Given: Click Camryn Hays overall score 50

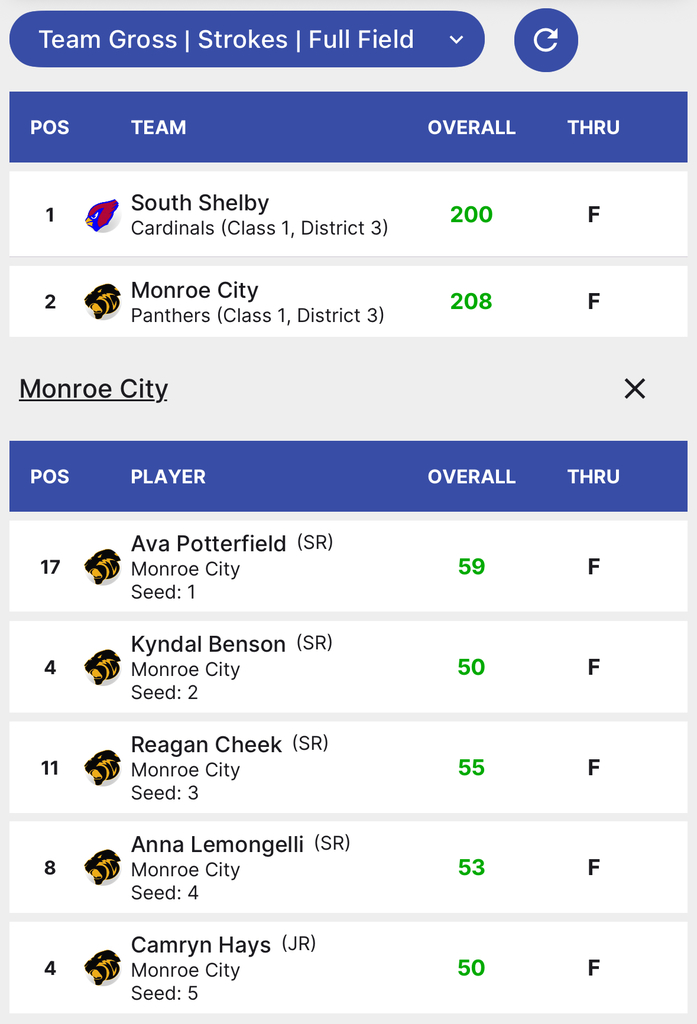Looking at the screenshot, I should point(471,968).
